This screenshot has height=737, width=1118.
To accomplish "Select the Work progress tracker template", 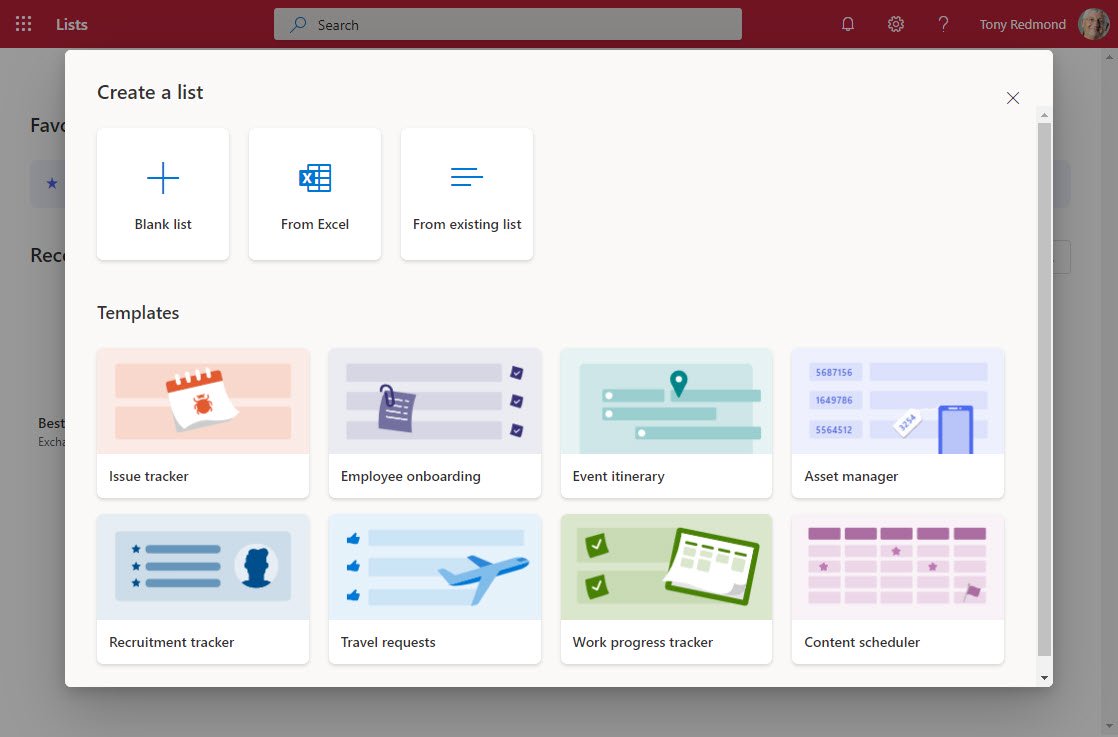I will coord(666,589).
